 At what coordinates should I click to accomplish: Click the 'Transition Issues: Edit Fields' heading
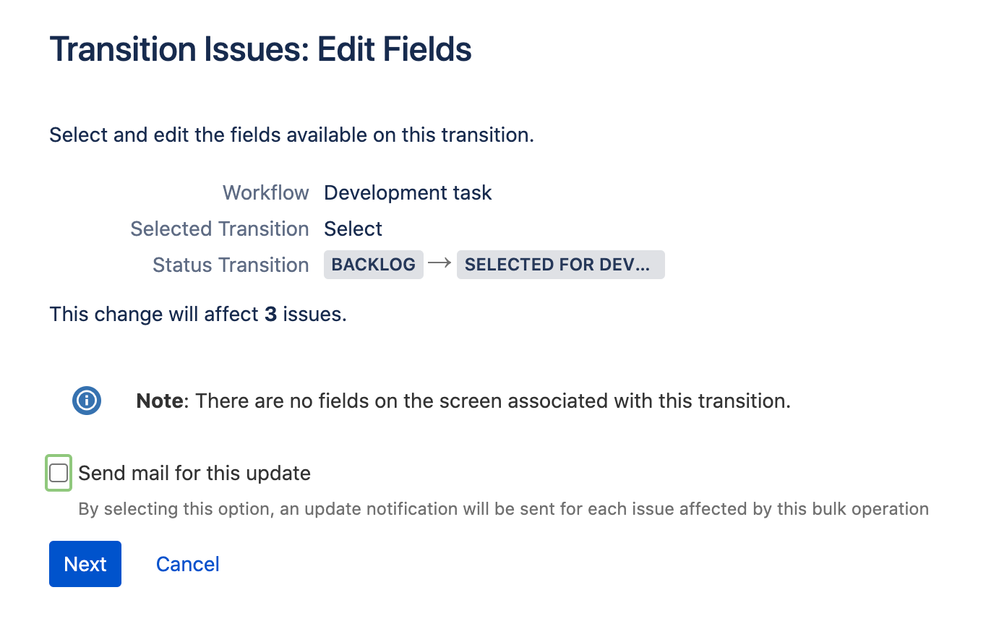pos(261,49)
